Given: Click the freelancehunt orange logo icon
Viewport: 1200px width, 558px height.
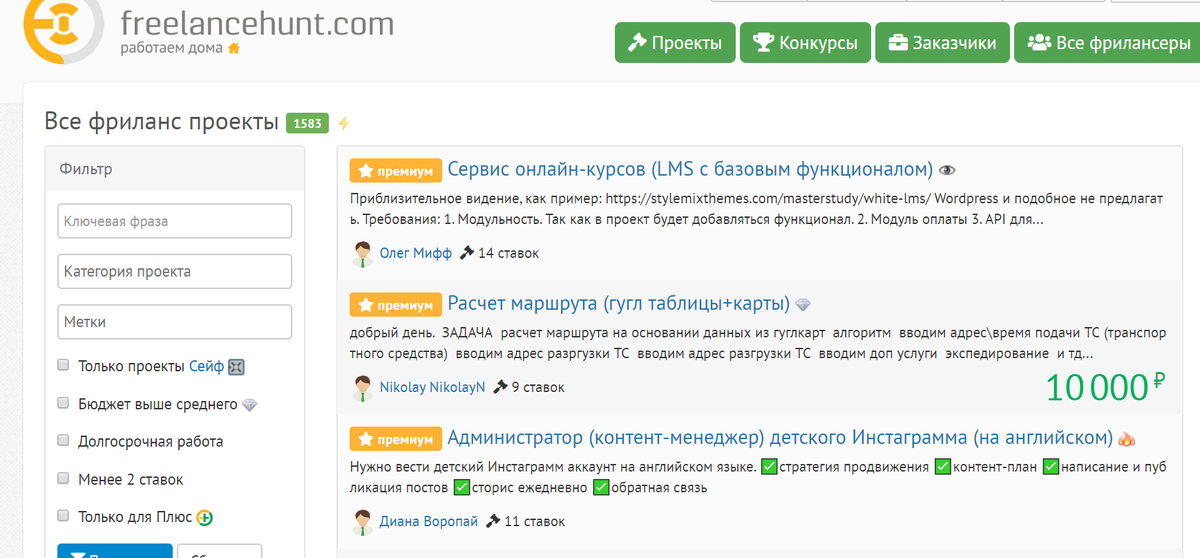Looking at the screenshot, I should (61, 24).
